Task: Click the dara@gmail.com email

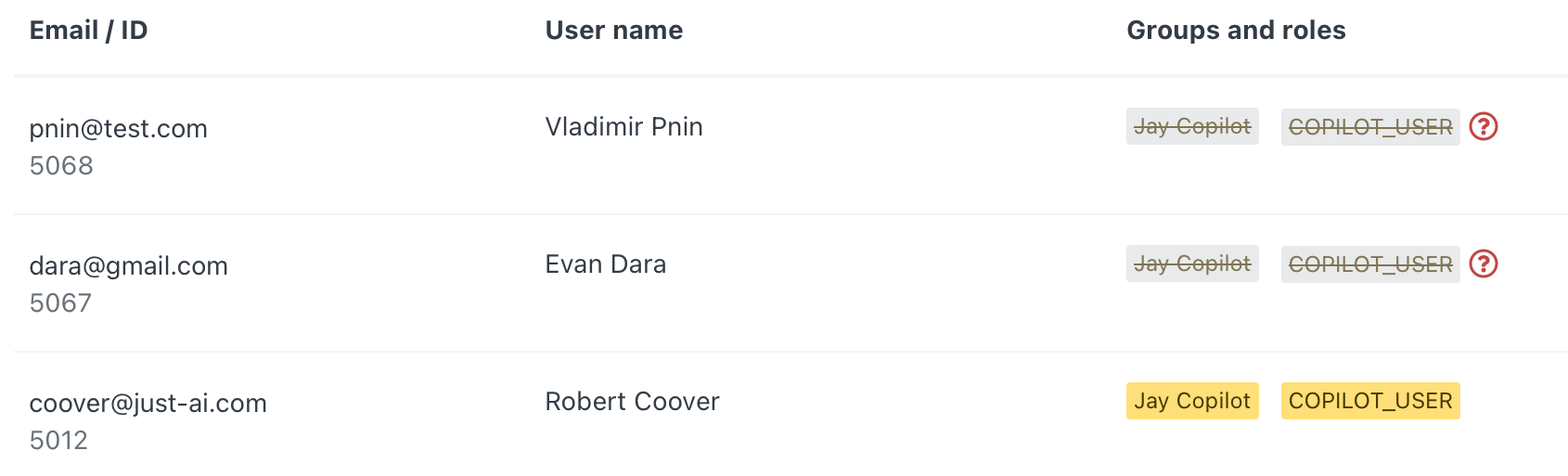Action: [x=128, y=265]
